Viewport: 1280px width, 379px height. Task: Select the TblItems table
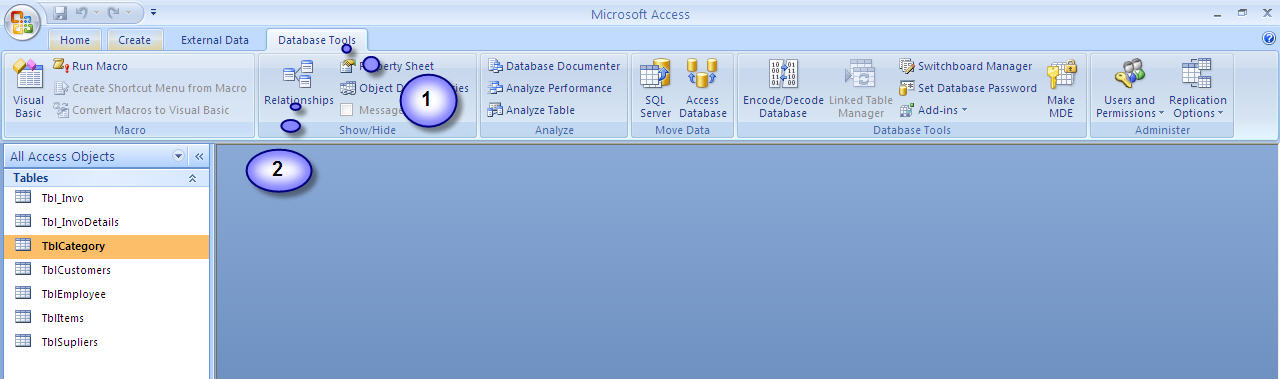[105, 318]
